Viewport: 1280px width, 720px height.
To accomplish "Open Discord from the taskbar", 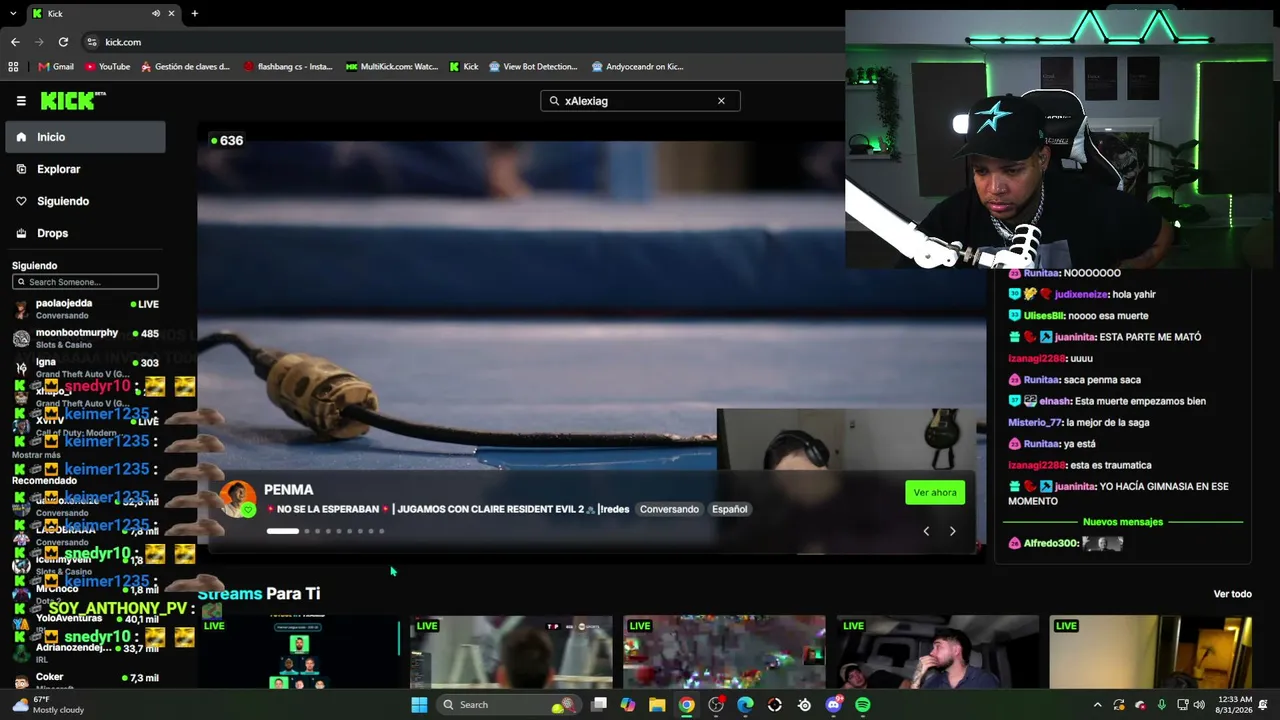I will pyautogui.click(x=834, y=705).
